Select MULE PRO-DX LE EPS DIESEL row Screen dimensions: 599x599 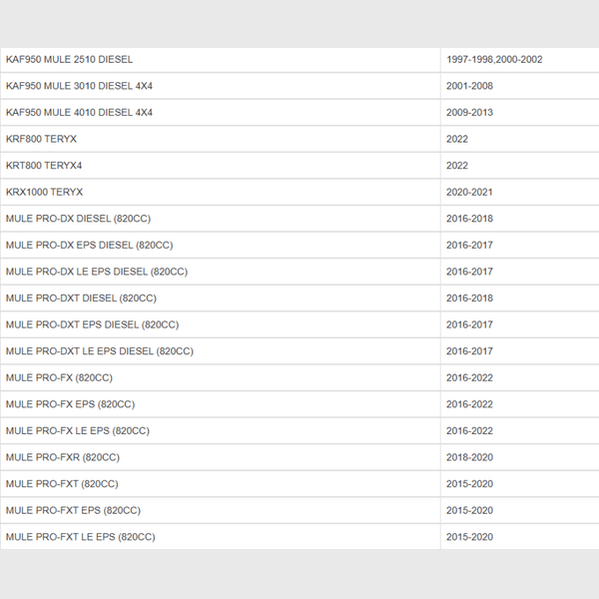[300, 272]
